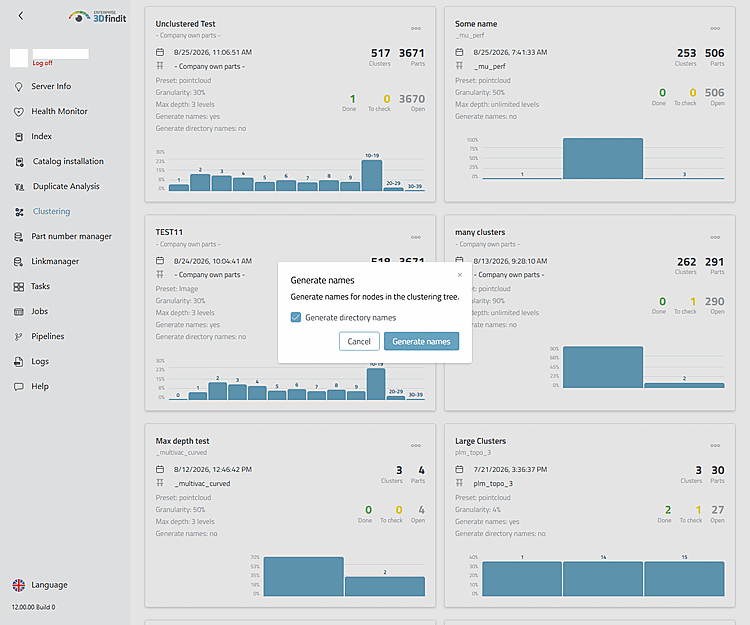This screenshot has width=750, height=625.
Task: Open Pipelines section
Action: point(48,337)
